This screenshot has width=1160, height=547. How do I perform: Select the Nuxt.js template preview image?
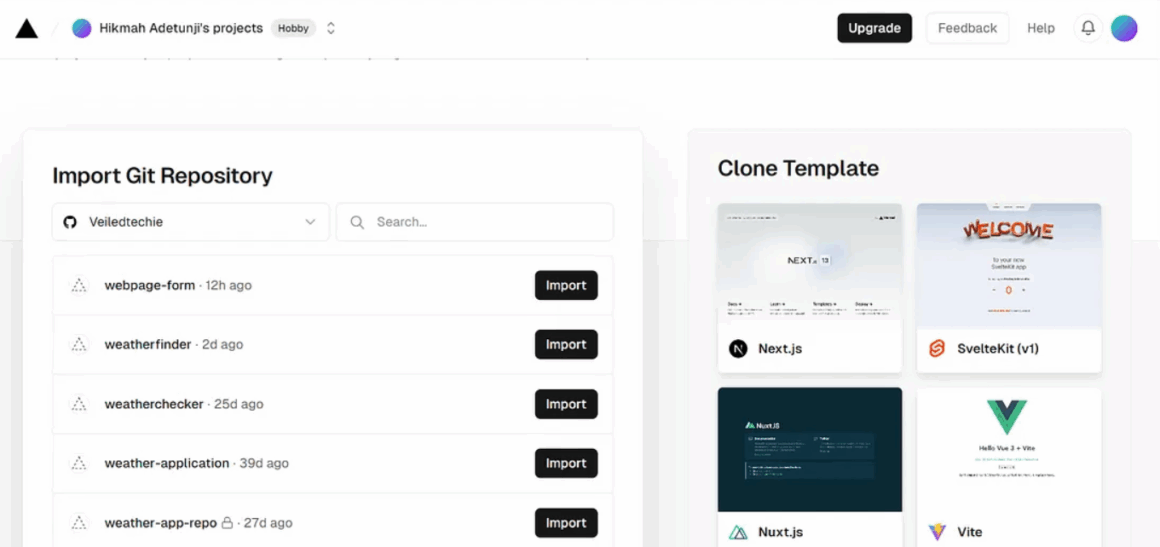pyautogui.click(x=809, y=450)
